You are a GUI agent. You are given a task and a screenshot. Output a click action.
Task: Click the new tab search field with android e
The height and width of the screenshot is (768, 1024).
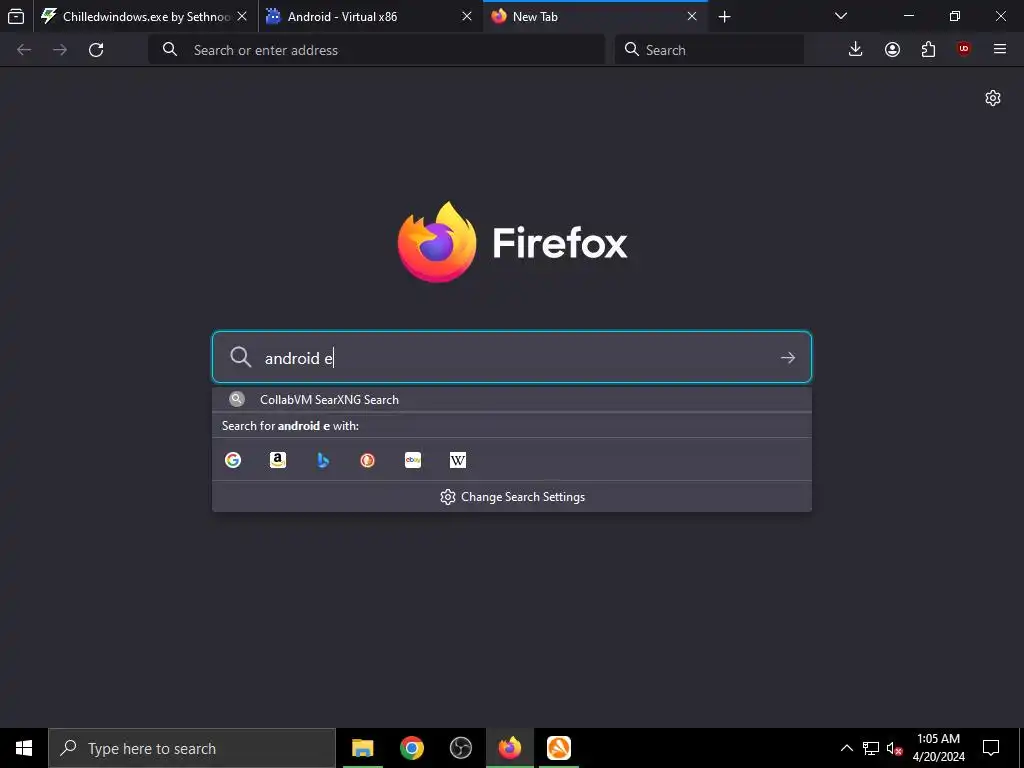point(512,357)
